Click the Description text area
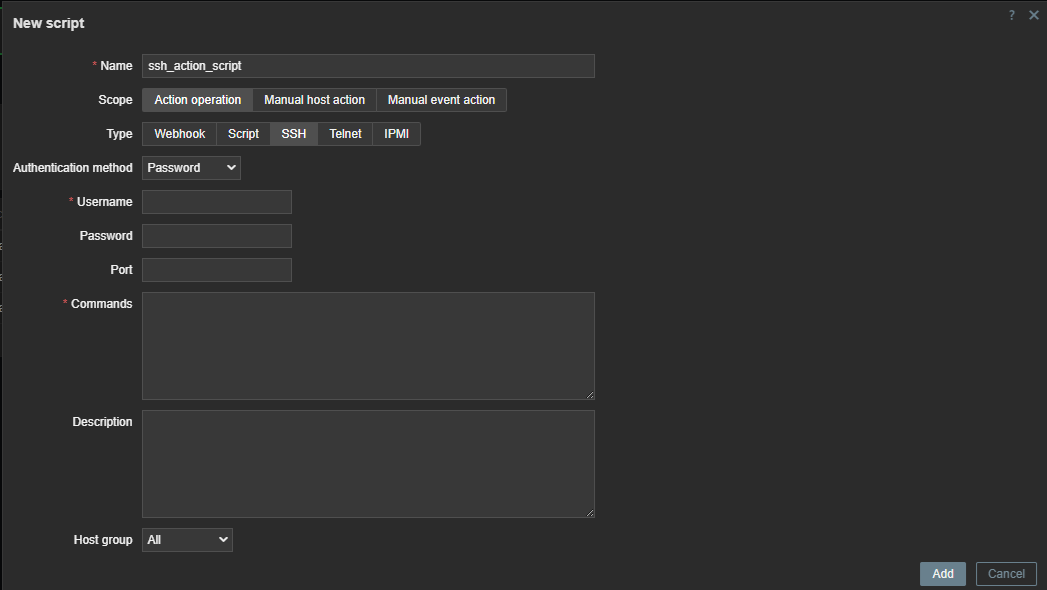 coord(368,464)
